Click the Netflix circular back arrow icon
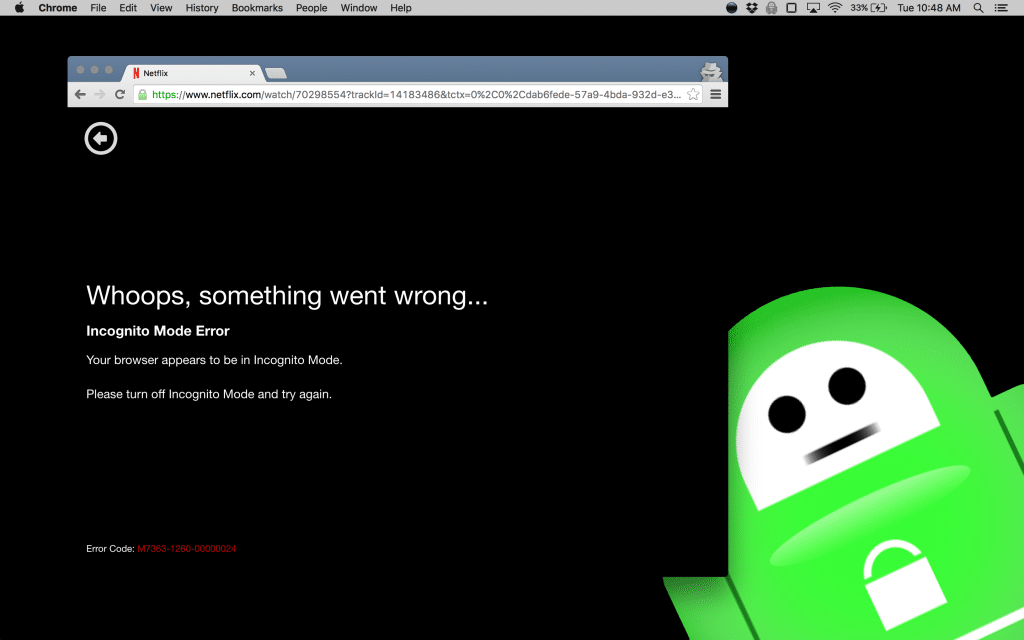This screenshot has height=640, width=1024. (x=101, y=138)
